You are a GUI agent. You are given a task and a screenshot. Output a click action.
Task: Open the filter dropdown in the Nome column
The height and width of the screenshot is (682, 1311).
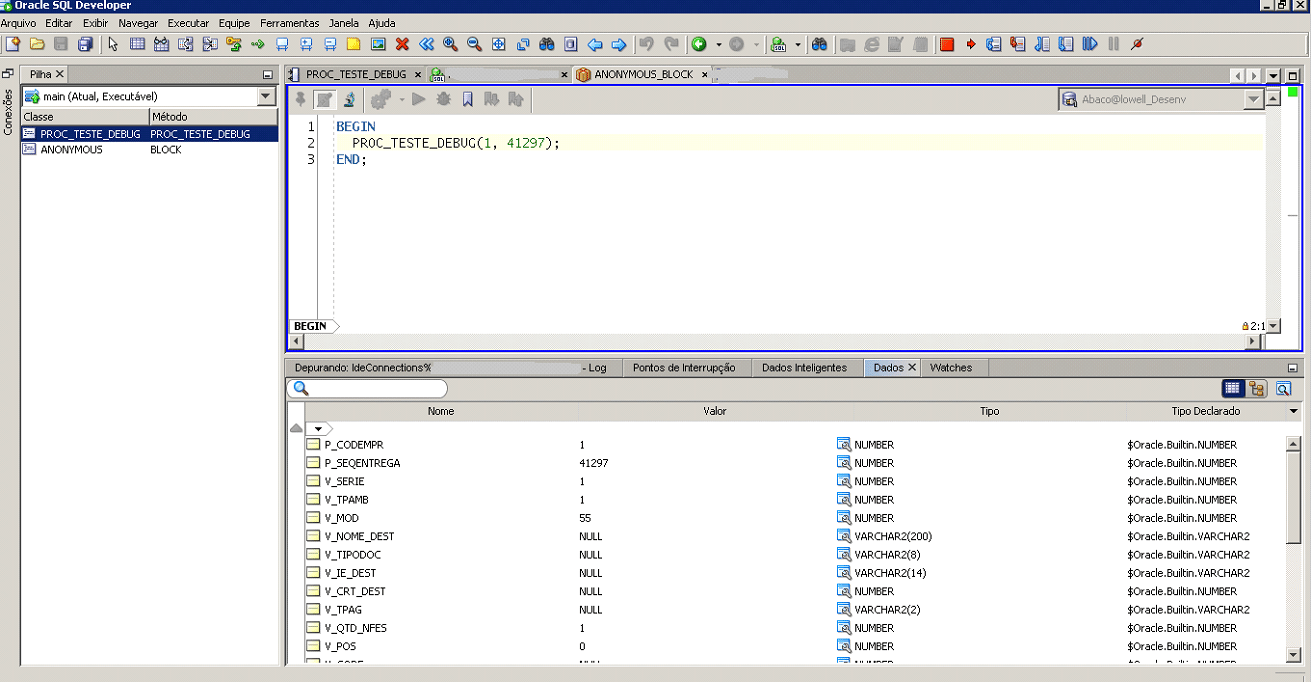[x=320, y=428]
